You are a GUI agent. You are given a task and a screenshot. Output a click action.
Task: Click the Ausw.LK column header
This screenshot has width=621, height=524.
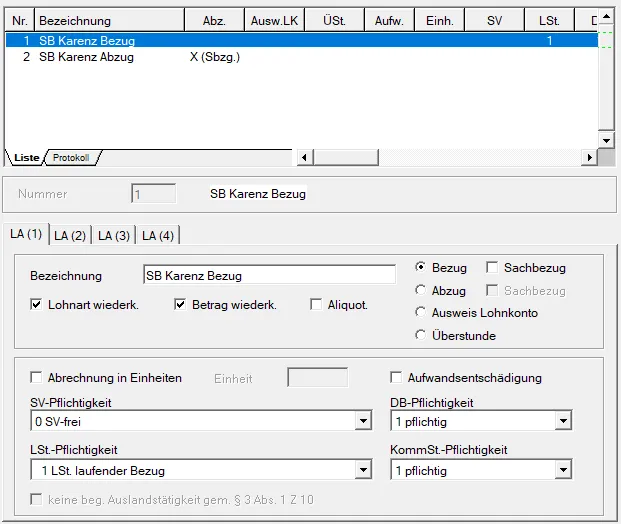274,21
